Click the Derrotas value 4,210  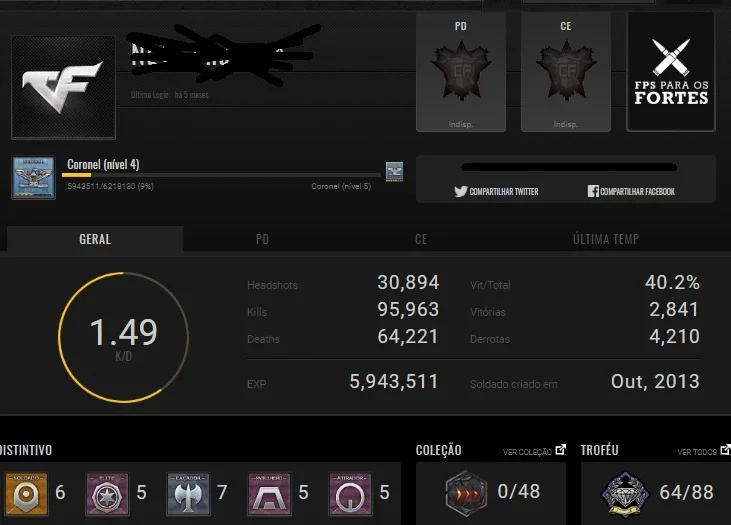point(674,337)
